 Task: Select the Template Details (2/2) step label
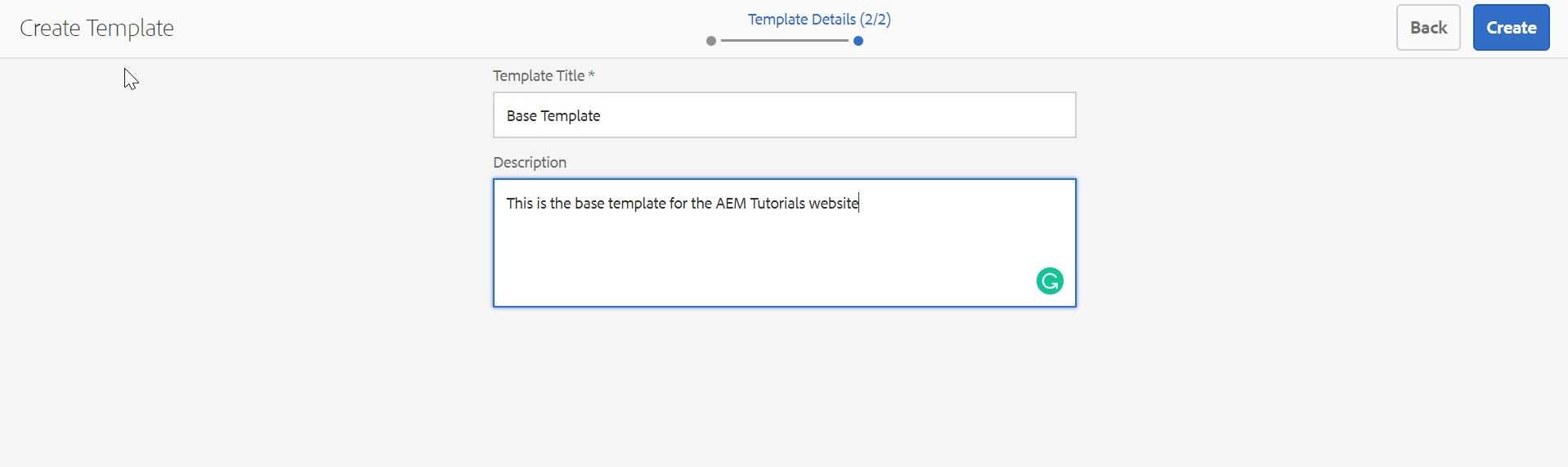[x=819, y=20]
